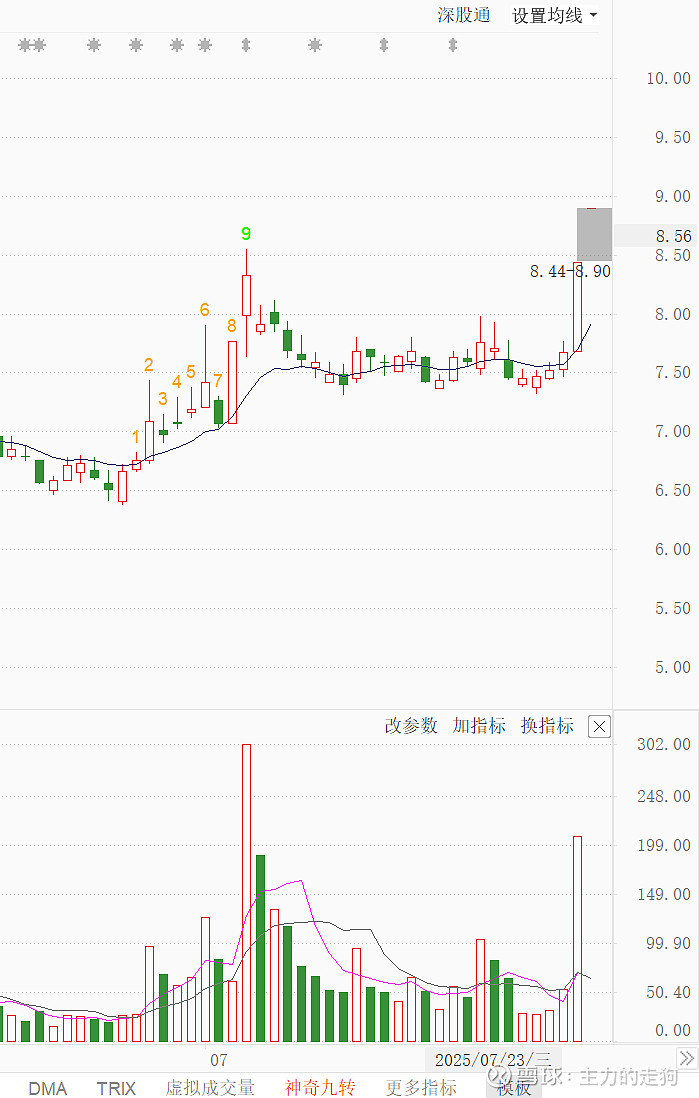Click the orange number 6 marker
The image size is (699, 1098).
pos(205,310)
